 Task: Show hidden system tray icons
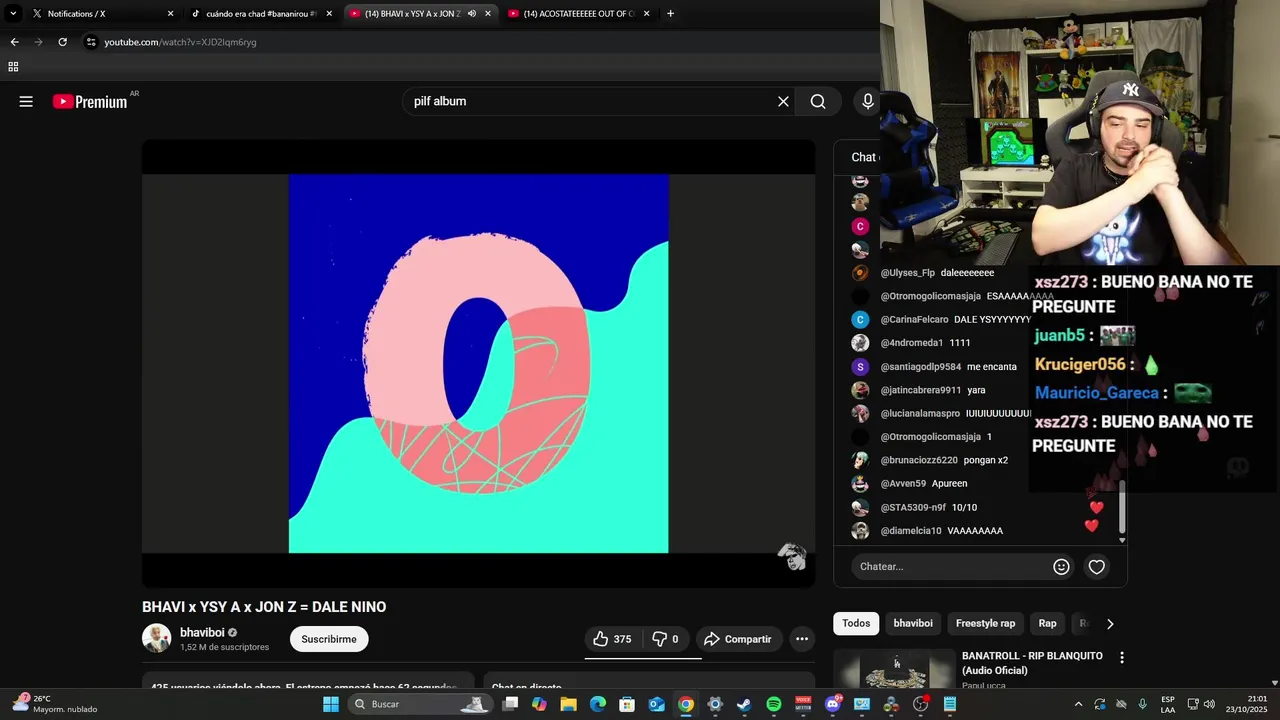coord(1078,704)
